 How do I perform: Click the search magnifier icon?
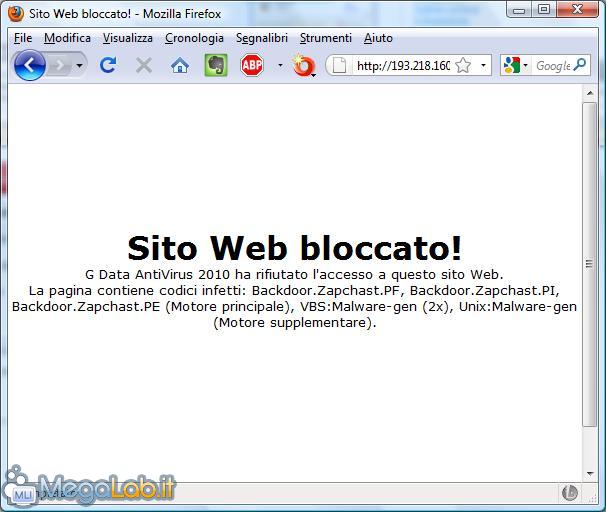[x=580, y=65]
